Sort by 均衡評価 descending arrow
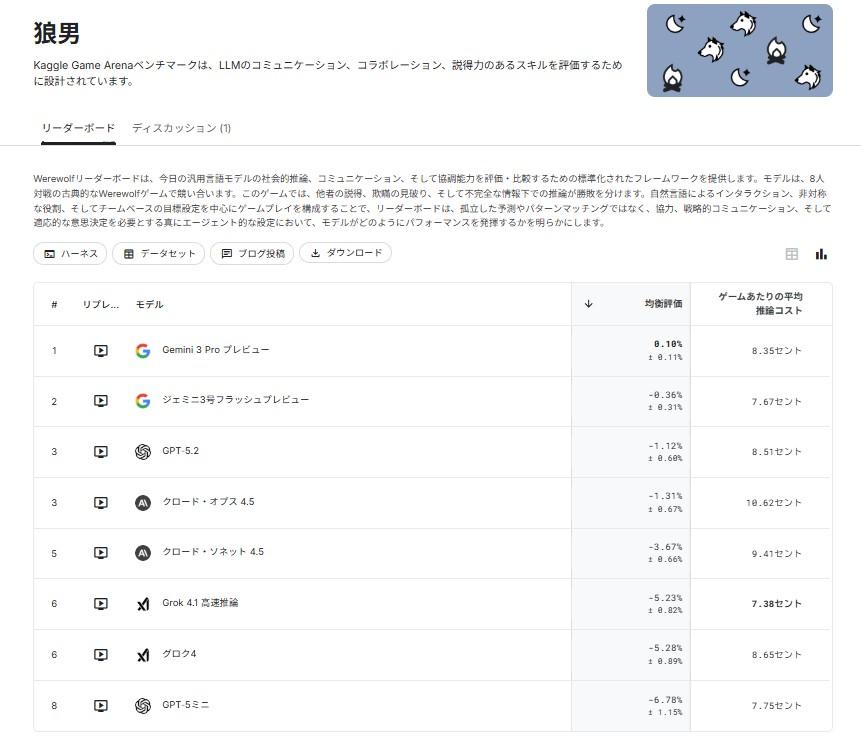The width and height of the screenshot is (861, 738). [x=588, y=304]
